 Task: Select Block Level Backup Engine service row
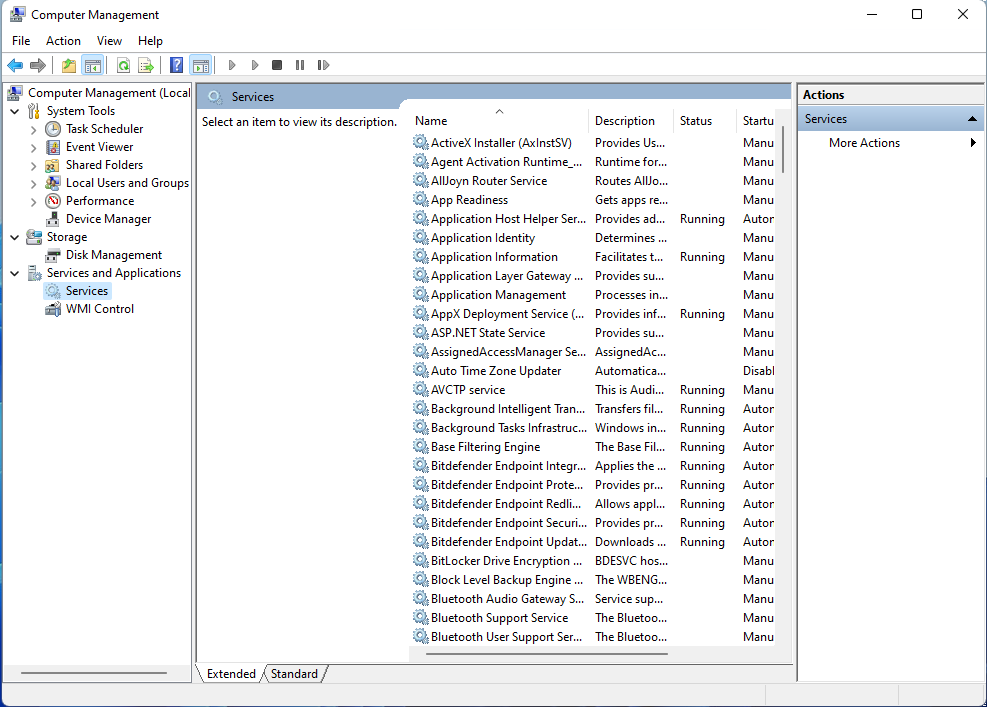(593, 580)
